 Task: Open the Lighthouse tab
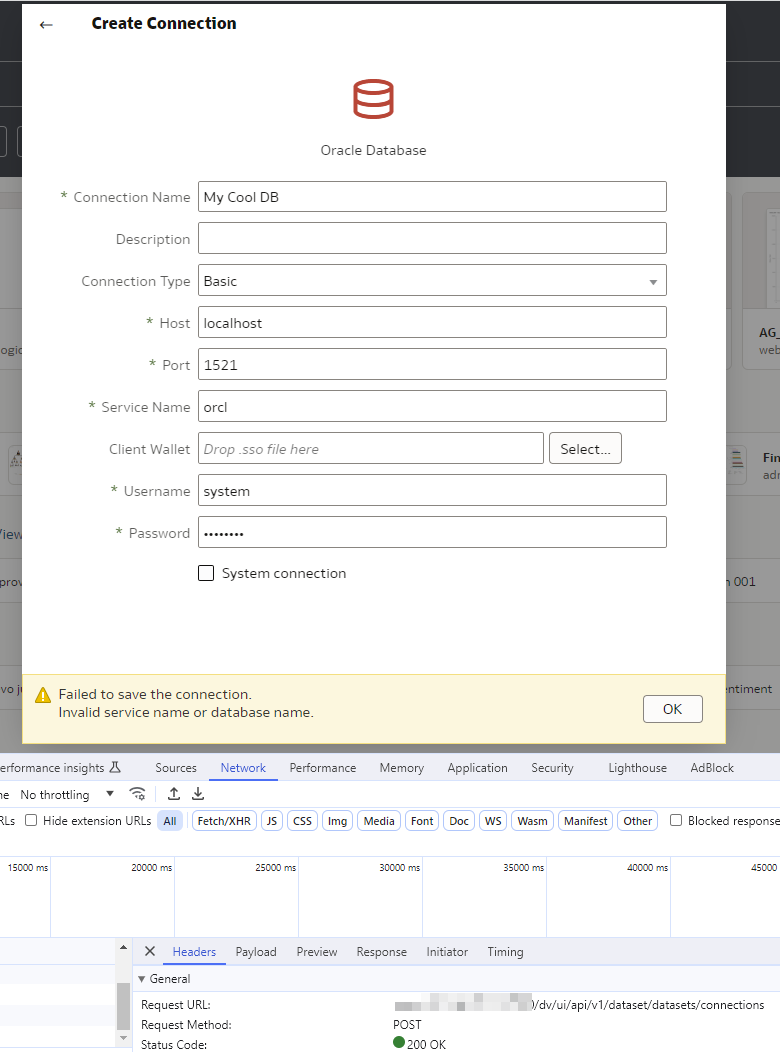pyautogui.click(x=637, y=768)
